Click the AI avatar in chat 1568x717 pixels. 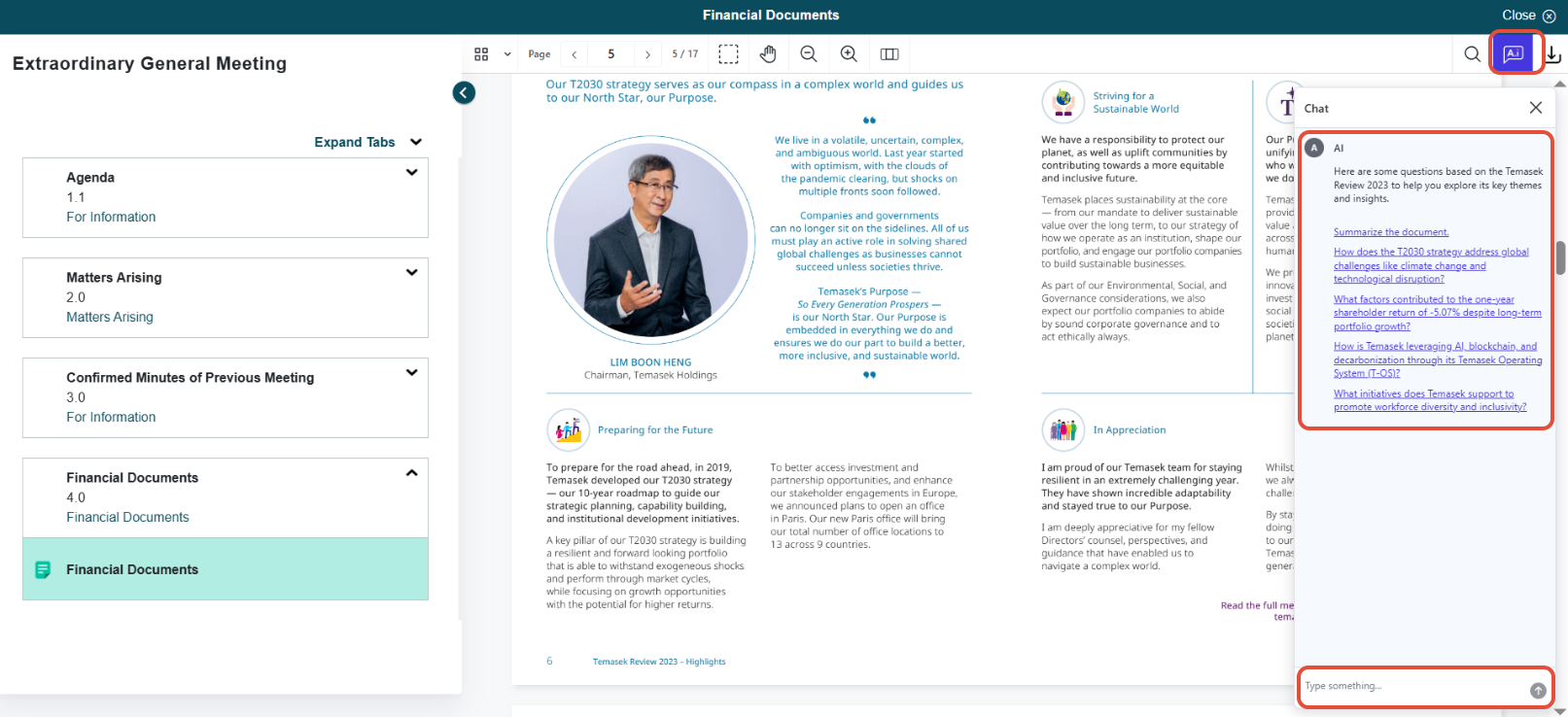[1314, 148]
